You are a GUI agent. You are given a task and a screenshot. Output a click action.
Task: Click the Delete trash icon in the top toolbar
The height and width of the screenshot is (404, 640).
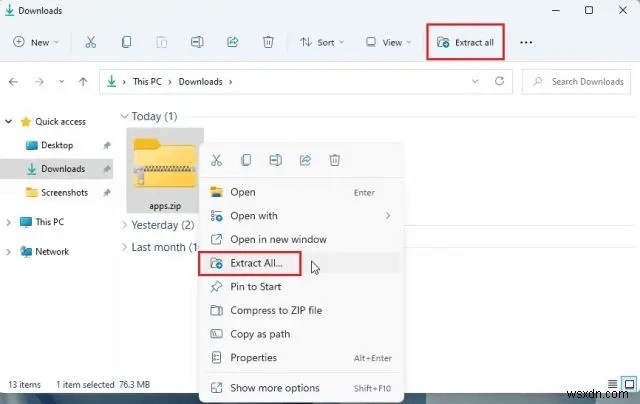(x=268, y=42)
